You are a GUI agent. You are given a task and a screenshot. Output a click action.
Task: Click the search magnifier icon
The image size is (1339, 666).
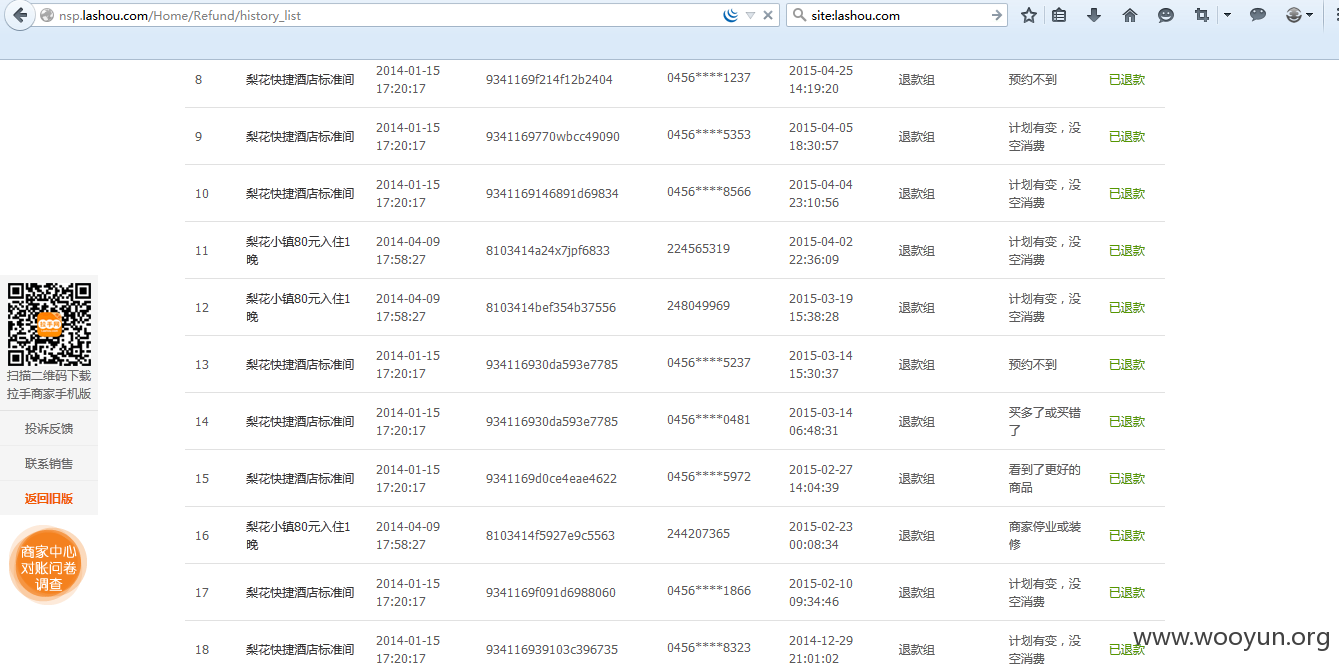[800, 15]
